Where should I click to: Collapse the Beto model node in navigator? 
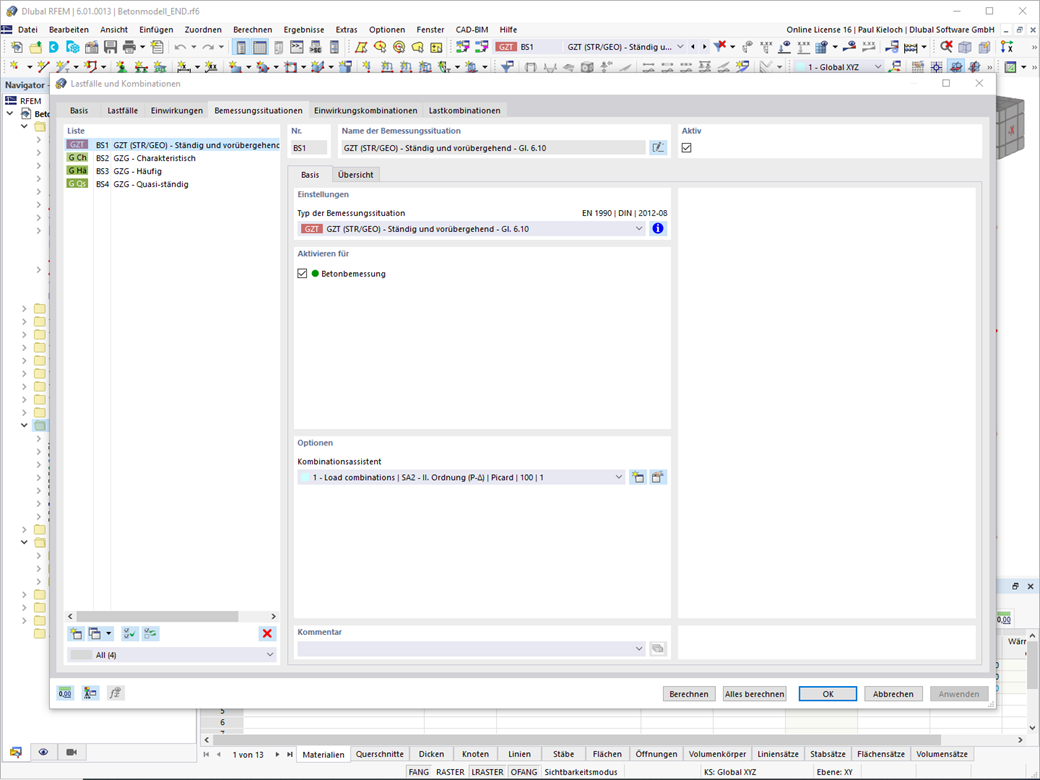(10, 113)
